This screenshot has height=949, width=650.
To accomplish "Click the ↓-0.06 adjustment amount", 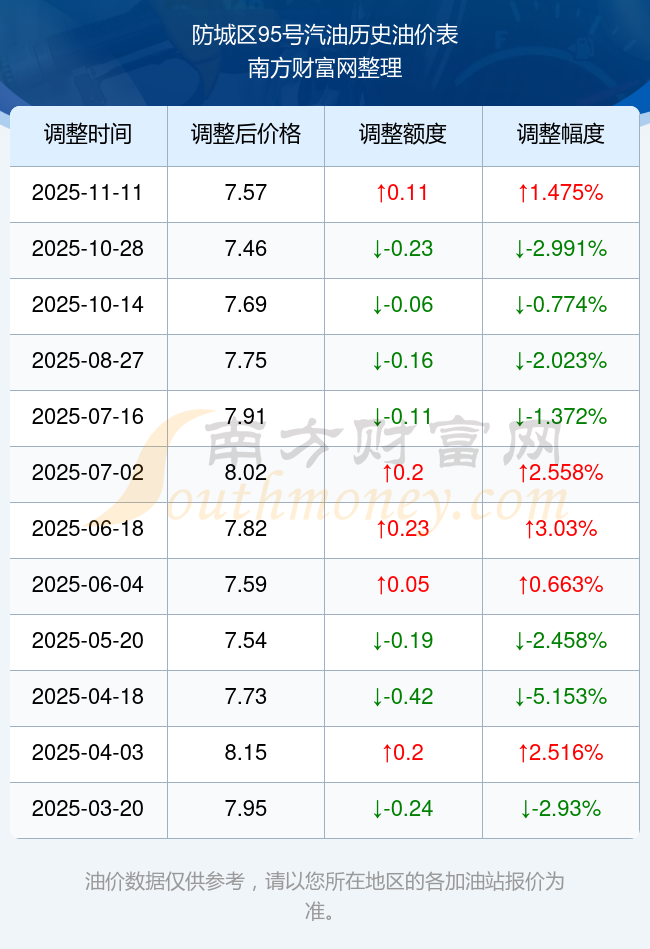I will pos(402,305).
